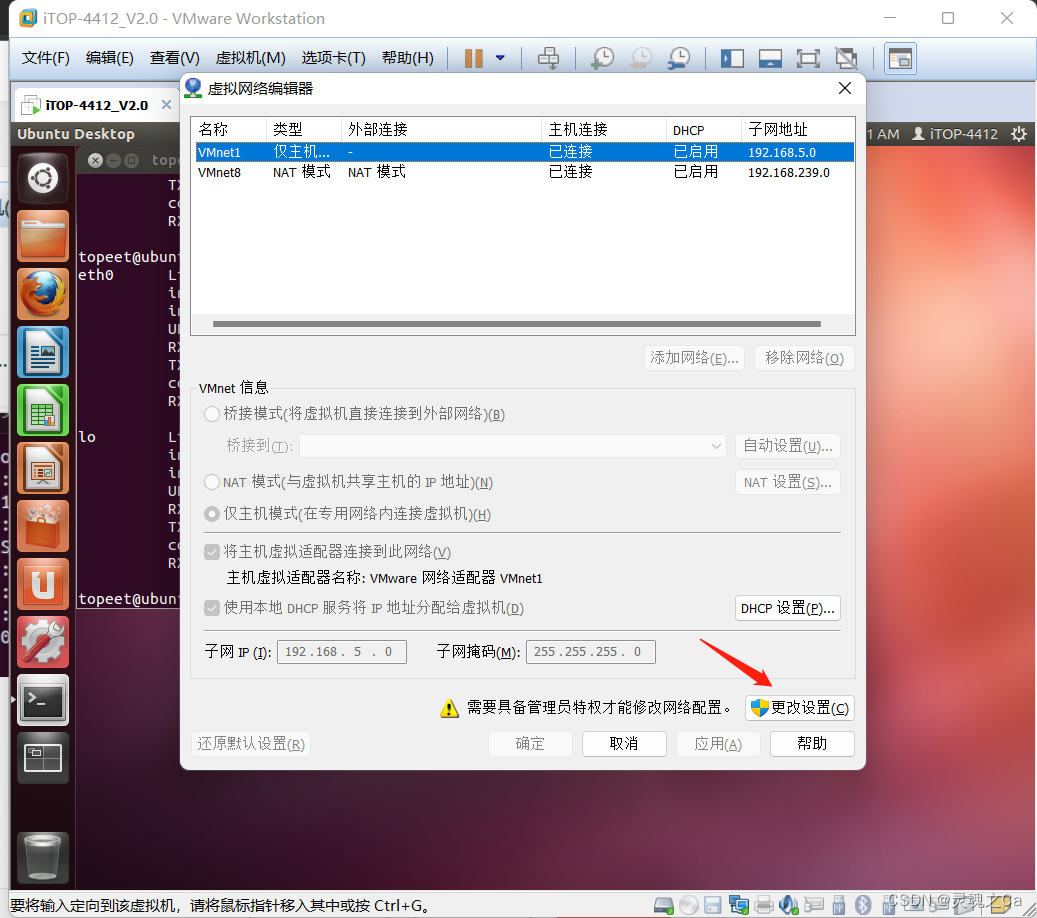The width and height of the screenshot is (1037, 918).
Task: Click the pause virtual machine toolbar icon
Action: 474,58
